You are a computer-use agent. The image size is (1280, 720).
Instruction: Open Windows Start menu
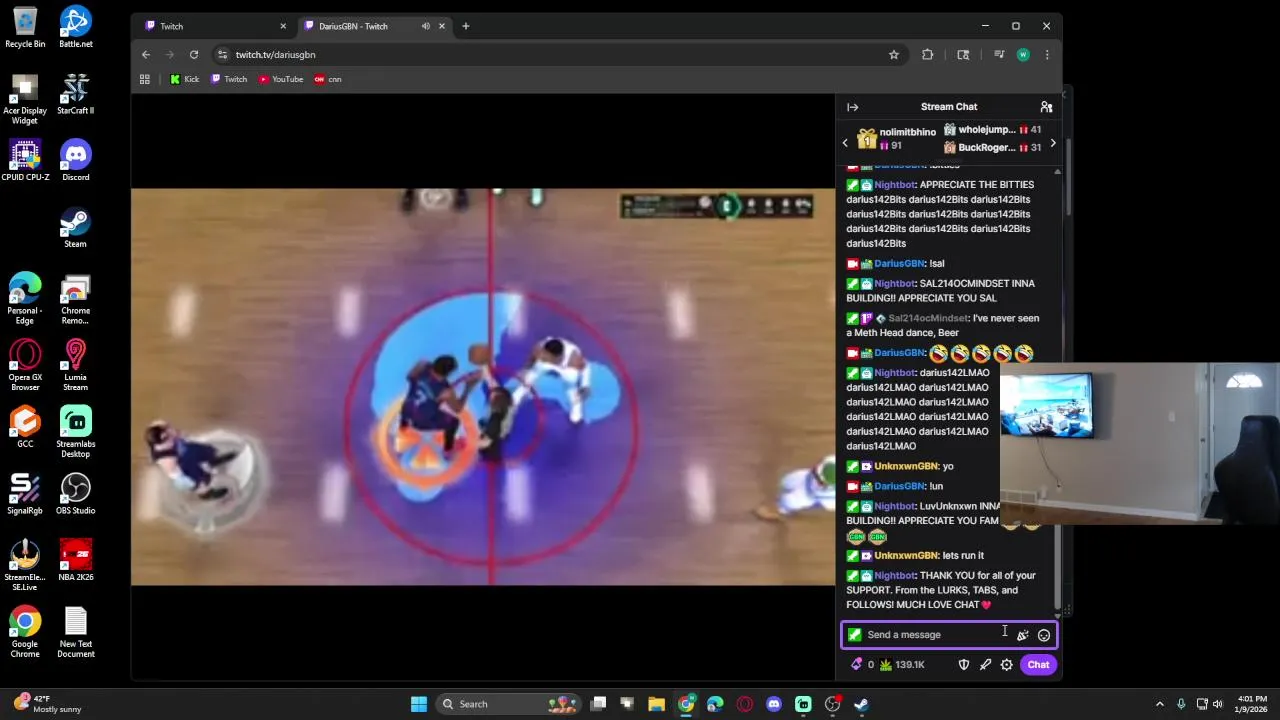click(x=419, y=704)
